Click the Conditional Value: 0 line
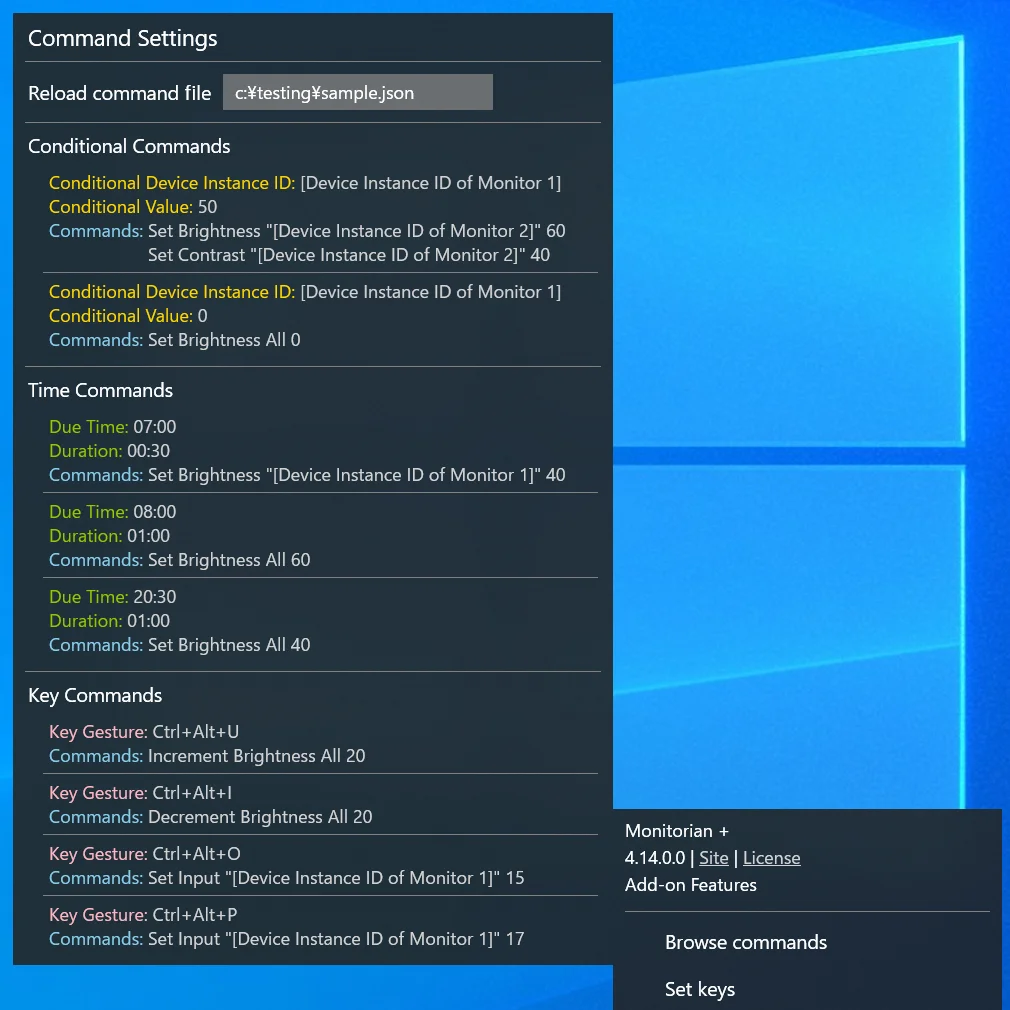Image resolution: width=1010 pixels, height=1010 pixels. [128, 316]
